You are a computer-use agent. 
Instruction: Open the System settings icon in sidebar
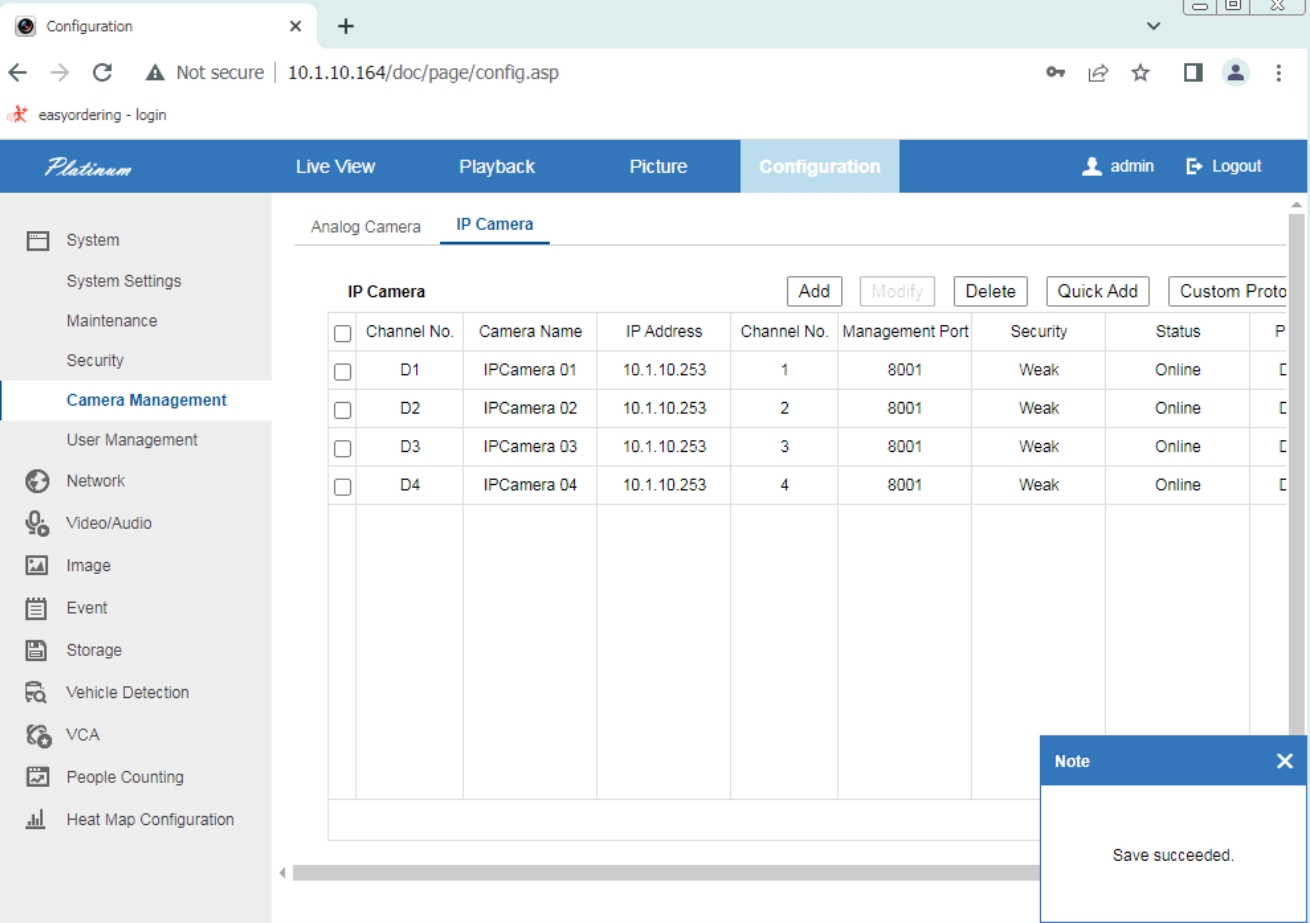[37, 240]
